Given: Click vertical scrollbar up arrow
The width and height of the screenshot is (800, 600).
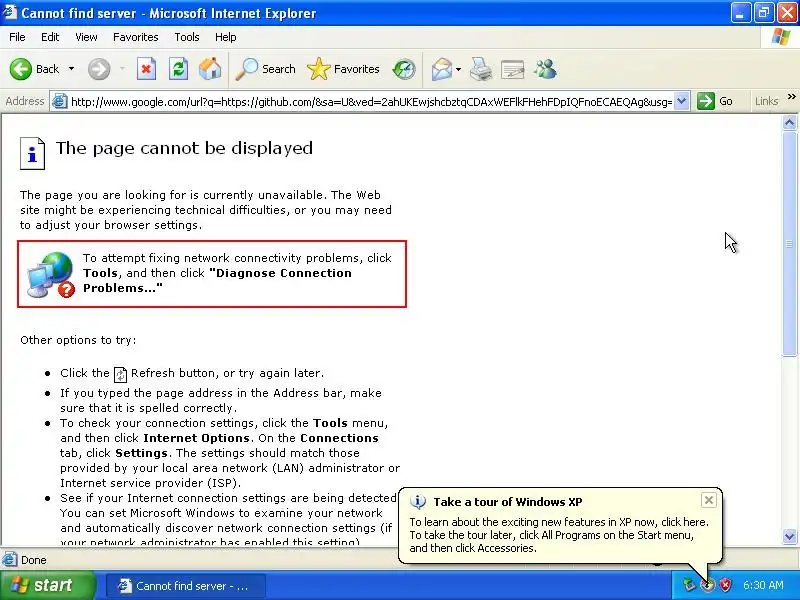Looking at the screenshot, I should click(x=789, y=122).
